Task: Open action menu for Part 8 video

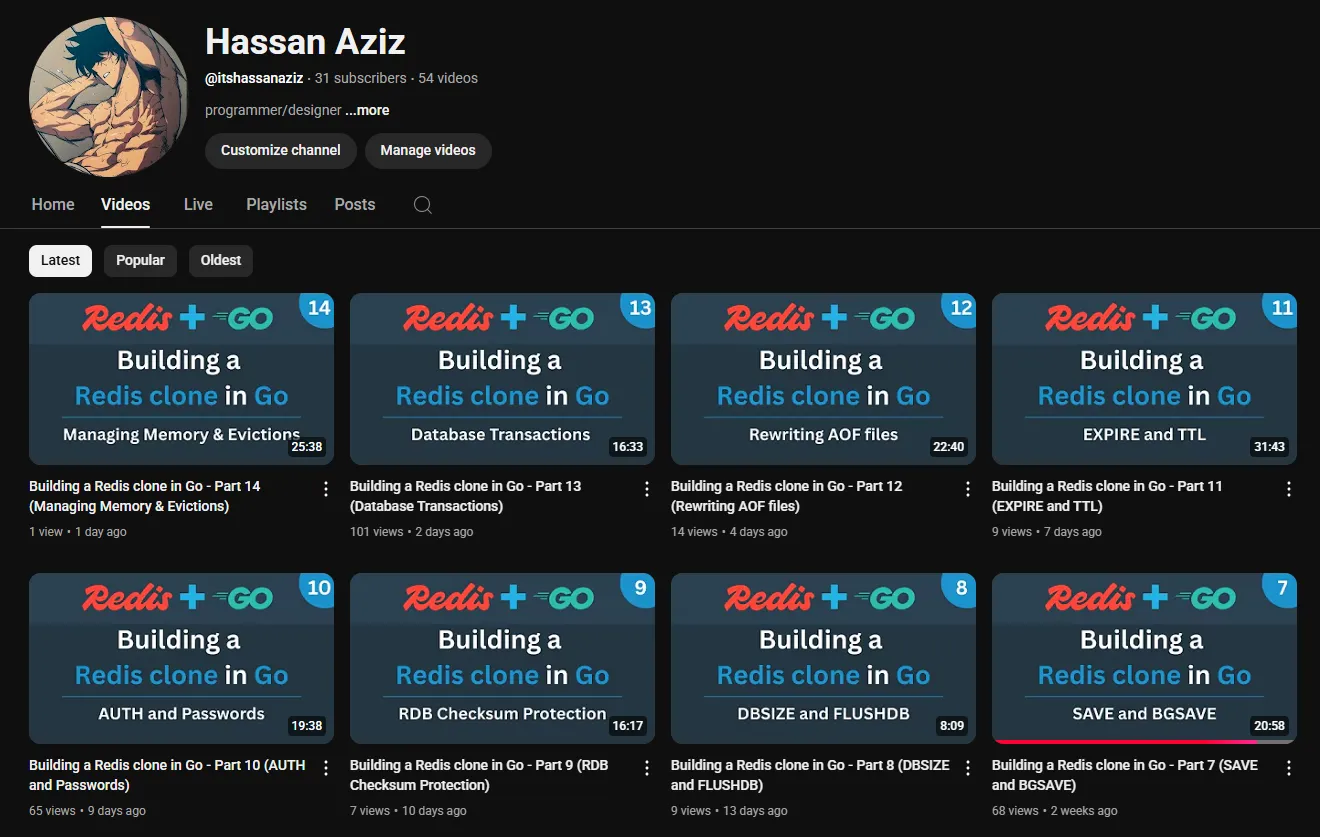Action: 968,768
